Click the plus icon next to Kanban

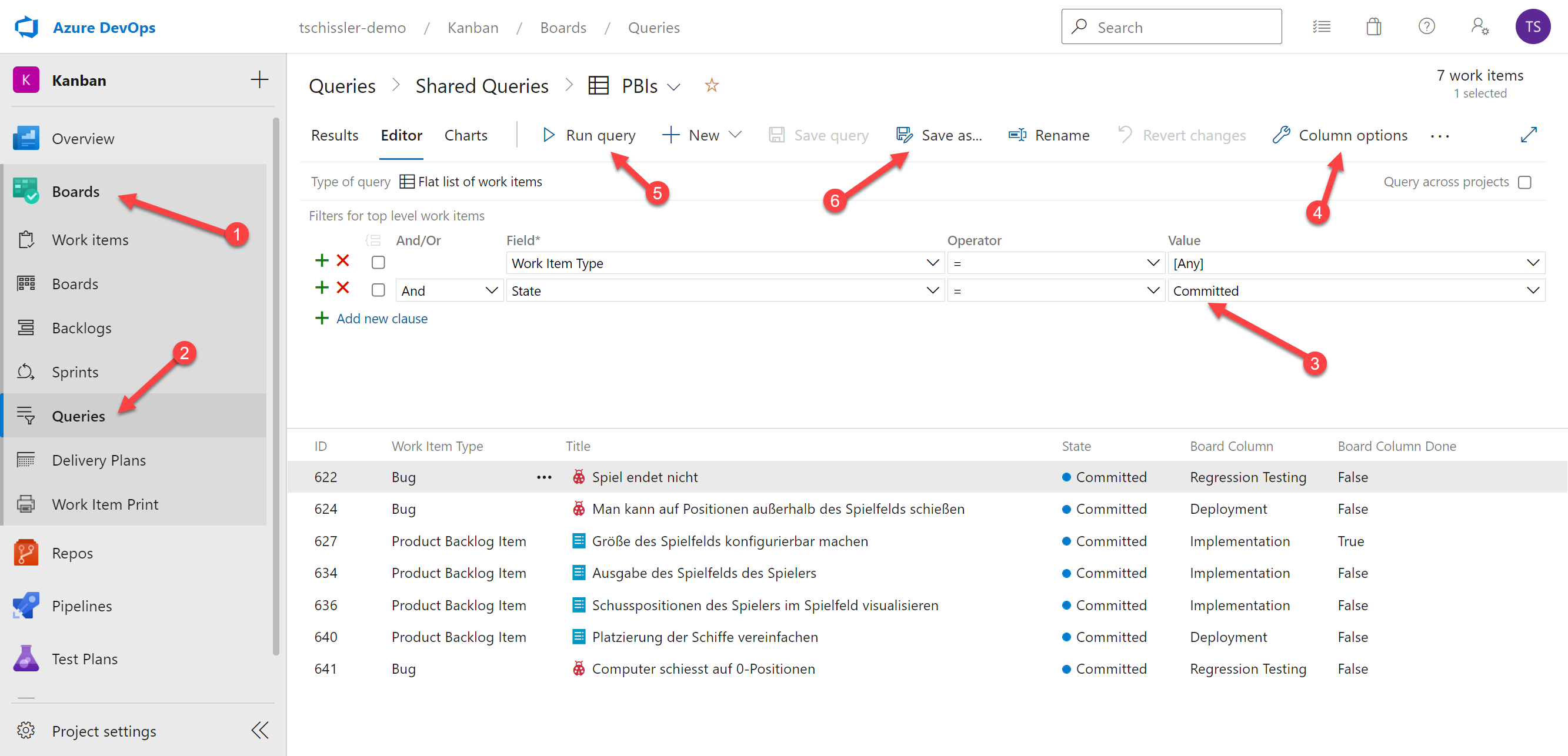pos(259,80)
